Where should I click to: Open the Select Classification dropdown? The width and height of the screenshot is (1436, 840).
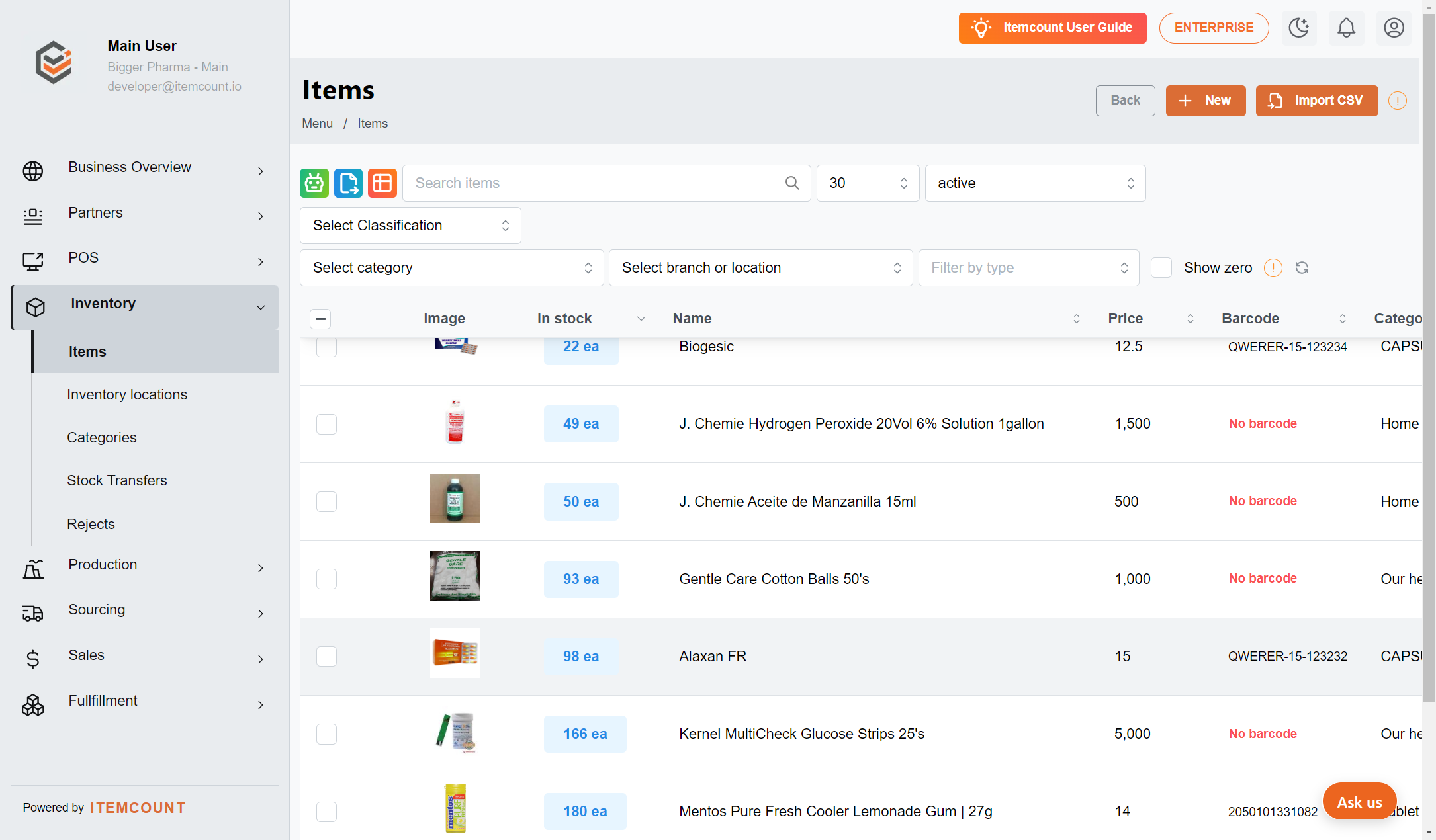click(x=410, y=226)
